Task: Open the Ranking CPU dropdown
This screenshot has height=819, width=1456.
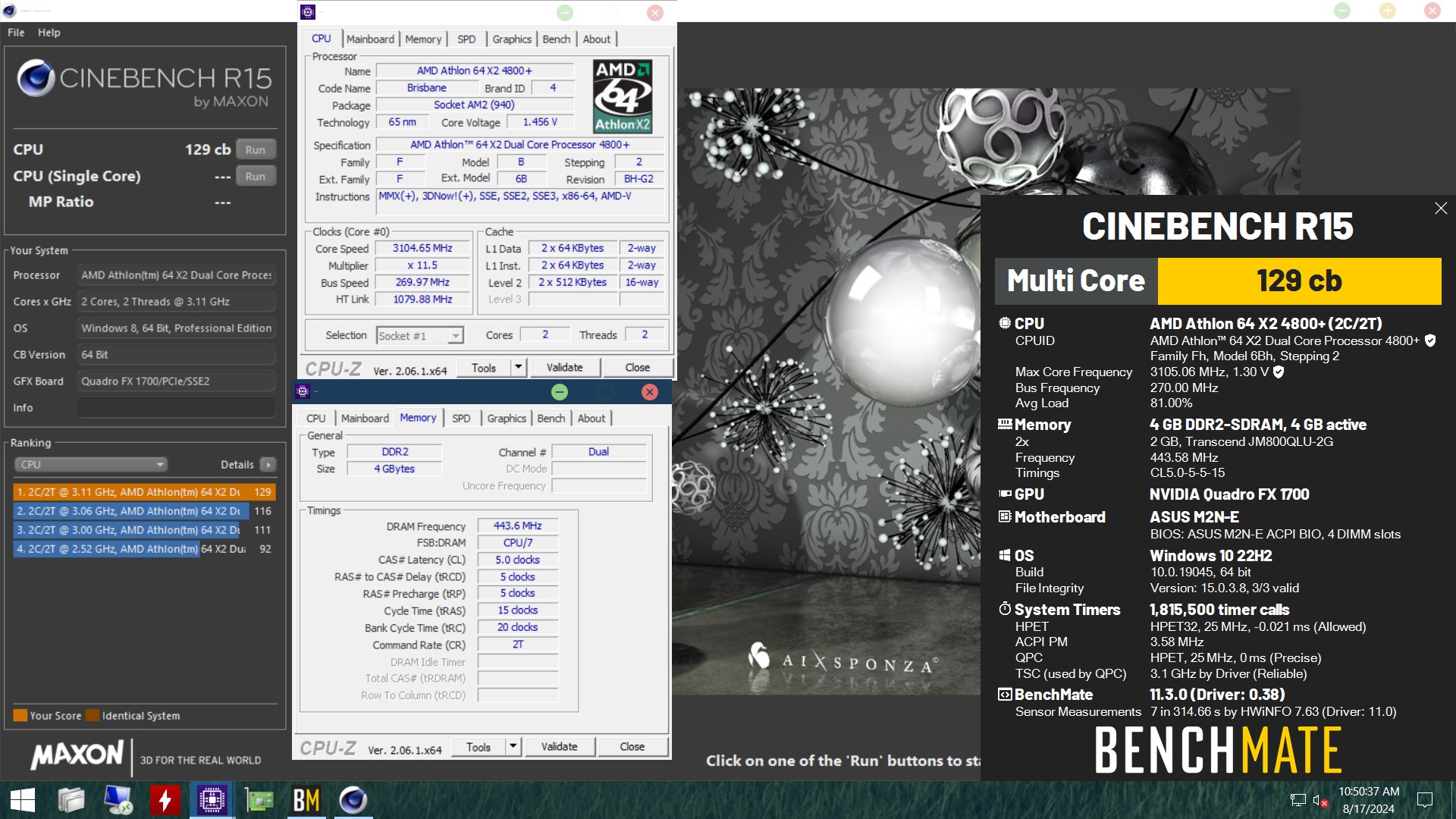Action: coord(90,464)
